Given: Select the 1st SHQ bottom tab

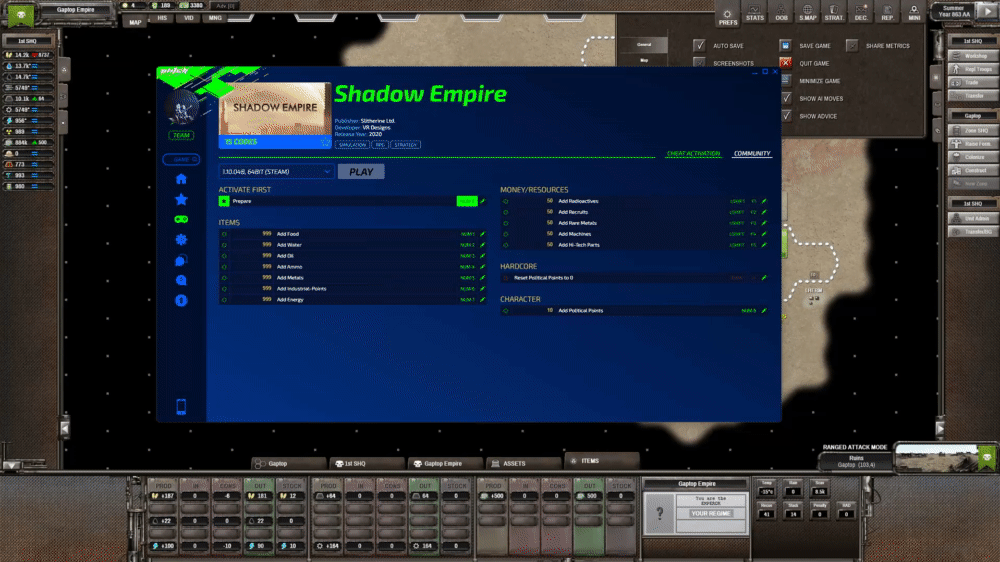Looking at the screenshot, I should pos(367,464).
